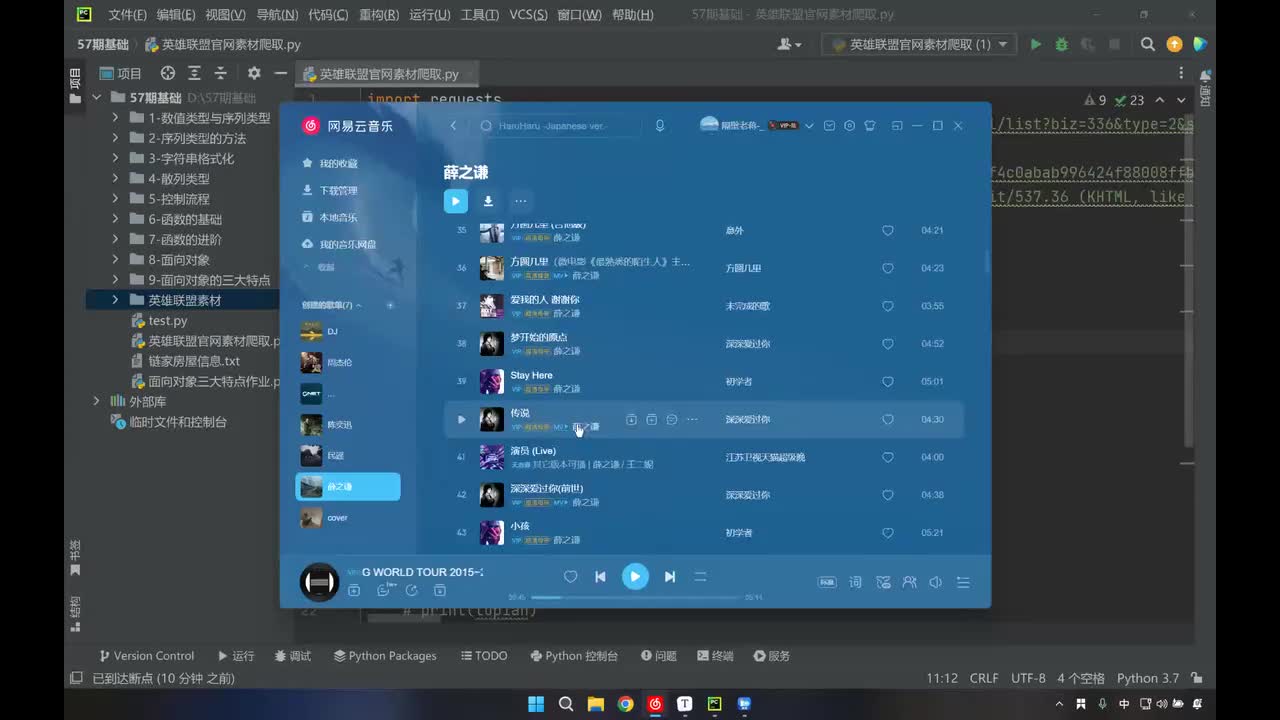1280x720 pixels.
Task: Open 下载管理 in the music sidebar
Action: click(330, 190)
